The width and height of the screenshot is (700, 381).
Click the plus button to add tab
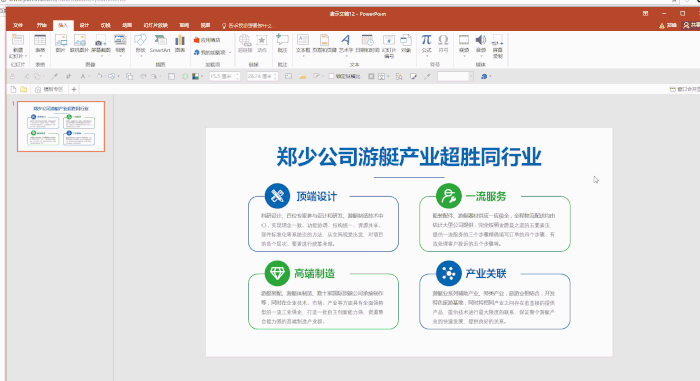coord(74,89)
